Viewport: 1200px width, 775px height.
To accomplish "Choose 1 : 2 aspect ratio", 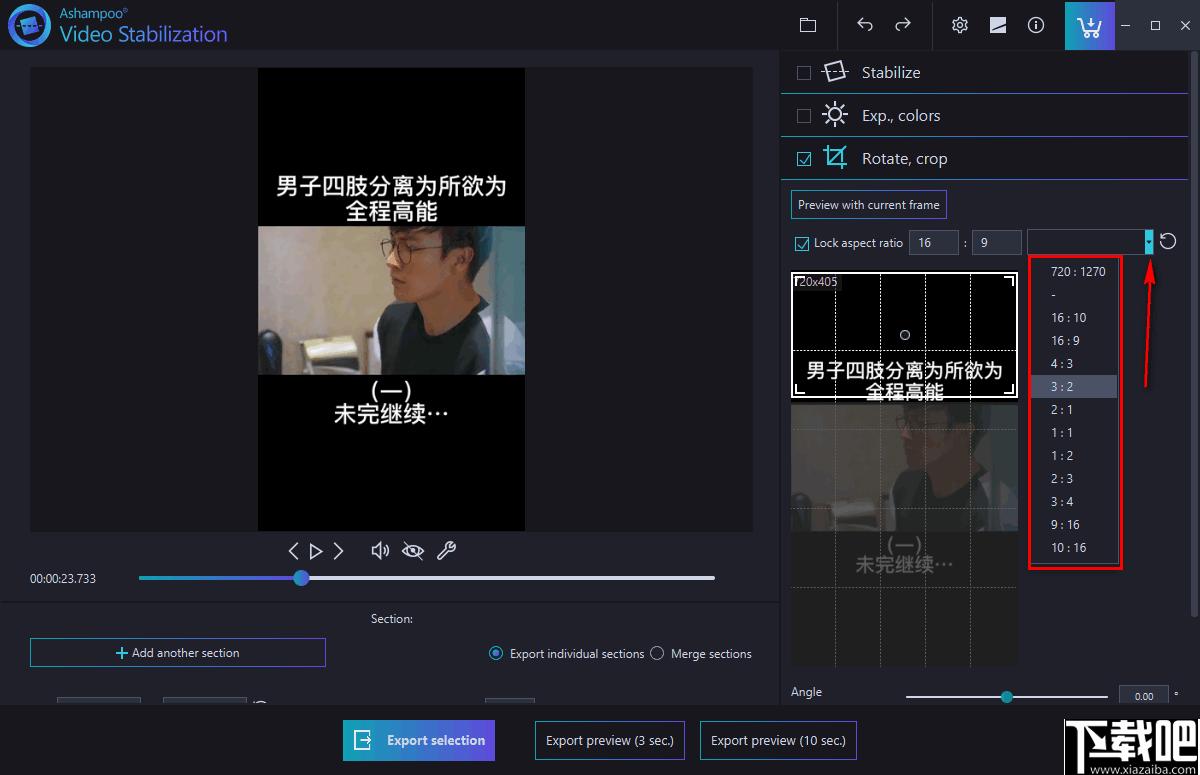I will coord(1074,456).
